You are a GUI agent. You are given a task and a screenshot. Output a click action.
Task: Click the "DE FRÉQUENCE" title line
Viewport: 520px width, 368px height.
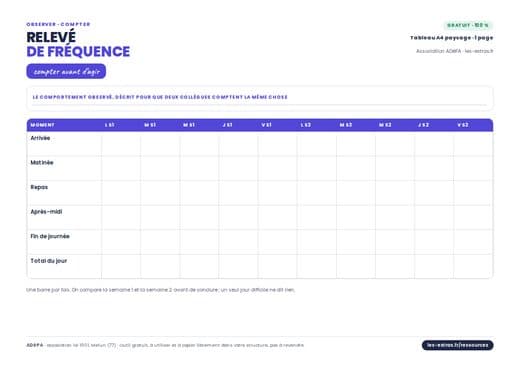78,52
